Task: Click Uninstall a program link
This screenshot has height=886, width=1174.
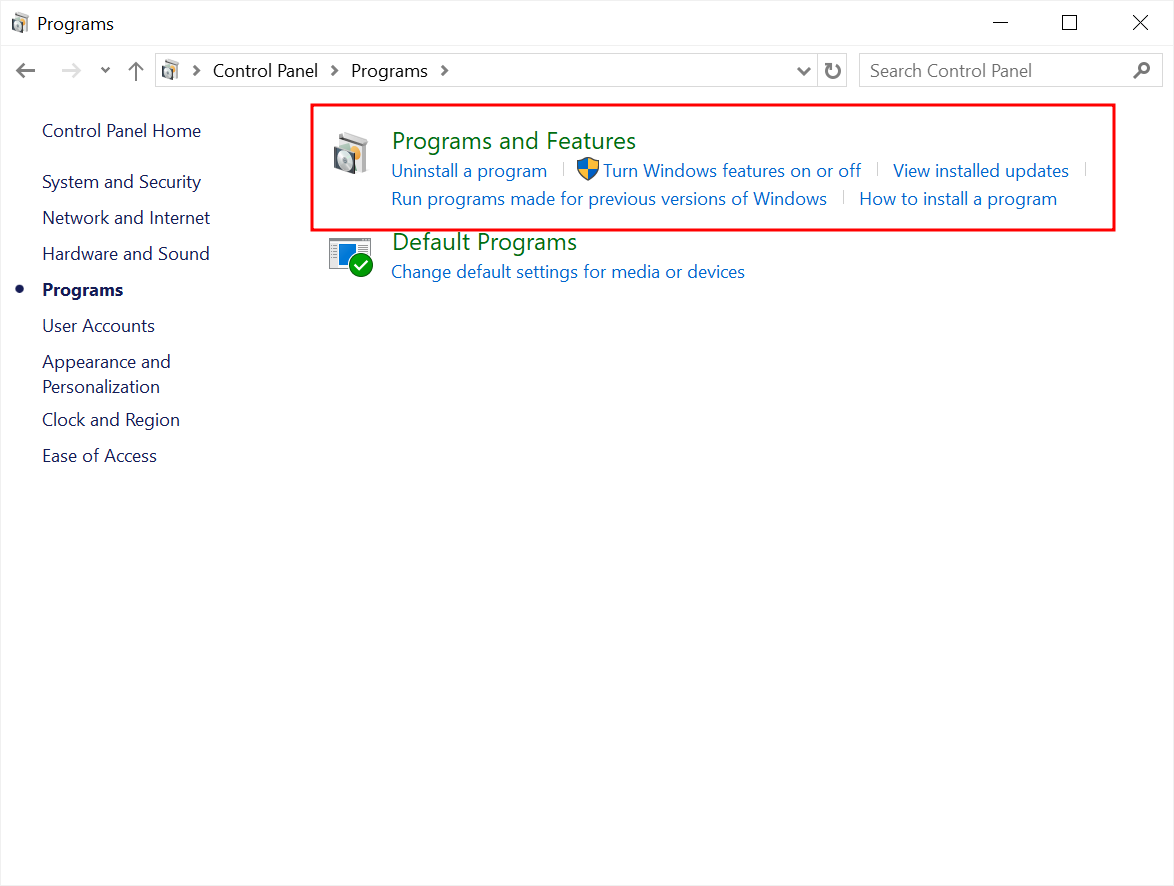Action: click(x=469, y=171)
